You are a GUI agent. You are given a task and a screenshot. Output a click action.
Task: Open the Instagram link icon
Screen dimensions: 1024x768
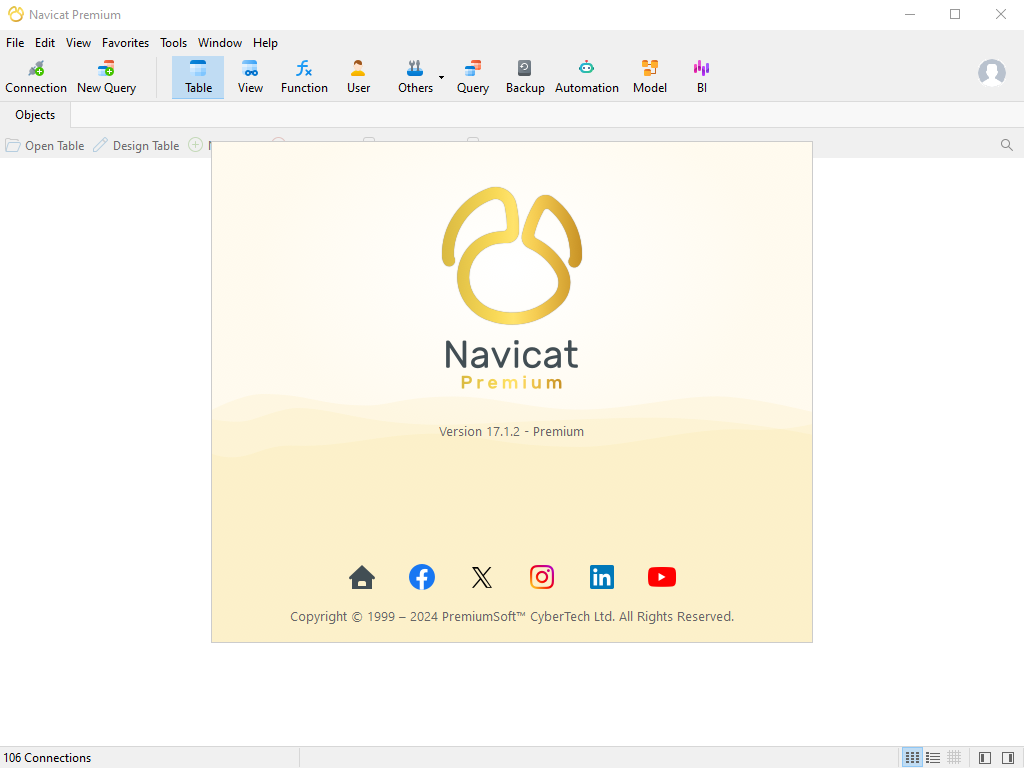point(542,577)
